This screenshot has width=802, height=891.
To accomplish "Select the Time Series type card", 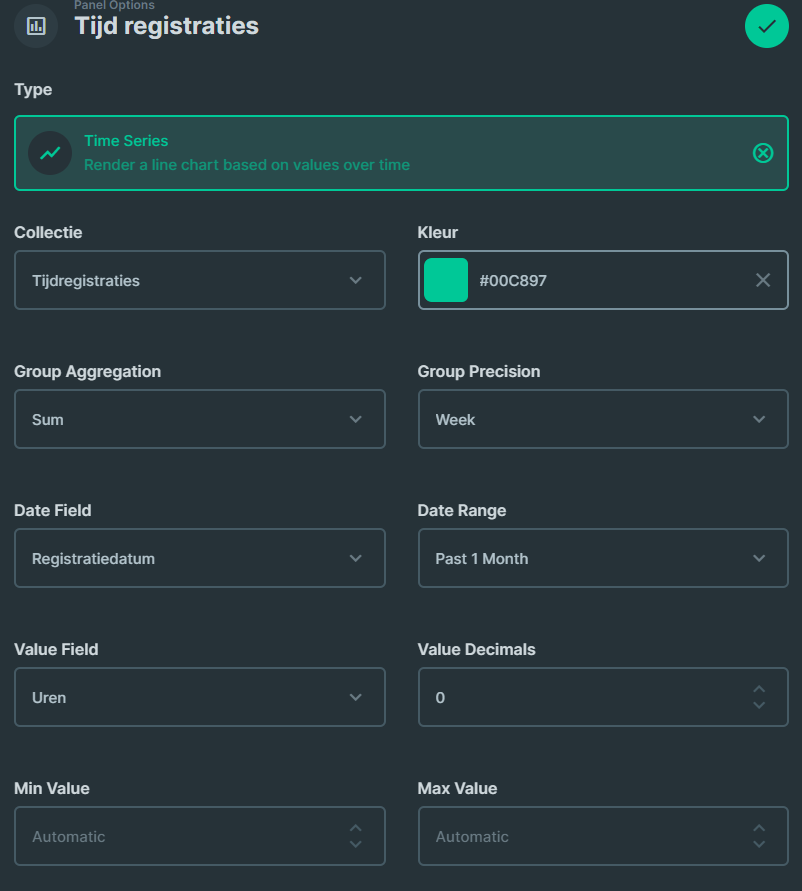I will [x=400, y=152].
